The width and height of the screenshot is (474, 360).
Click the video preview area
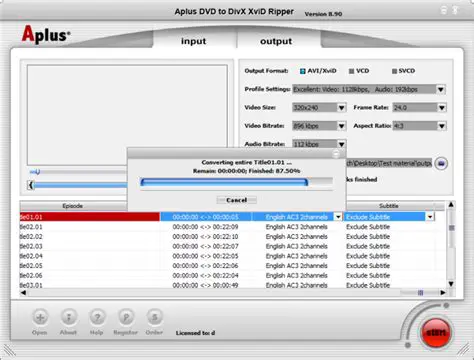127,115
